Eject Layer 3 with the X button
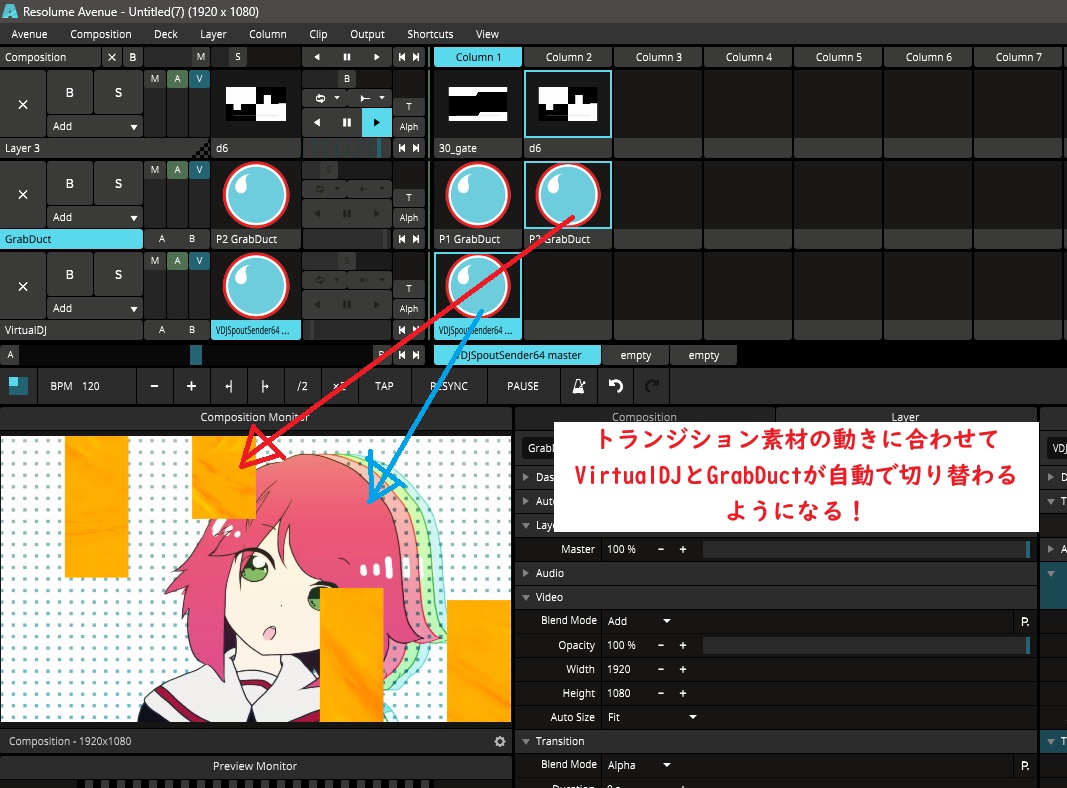 coord(22,104)
